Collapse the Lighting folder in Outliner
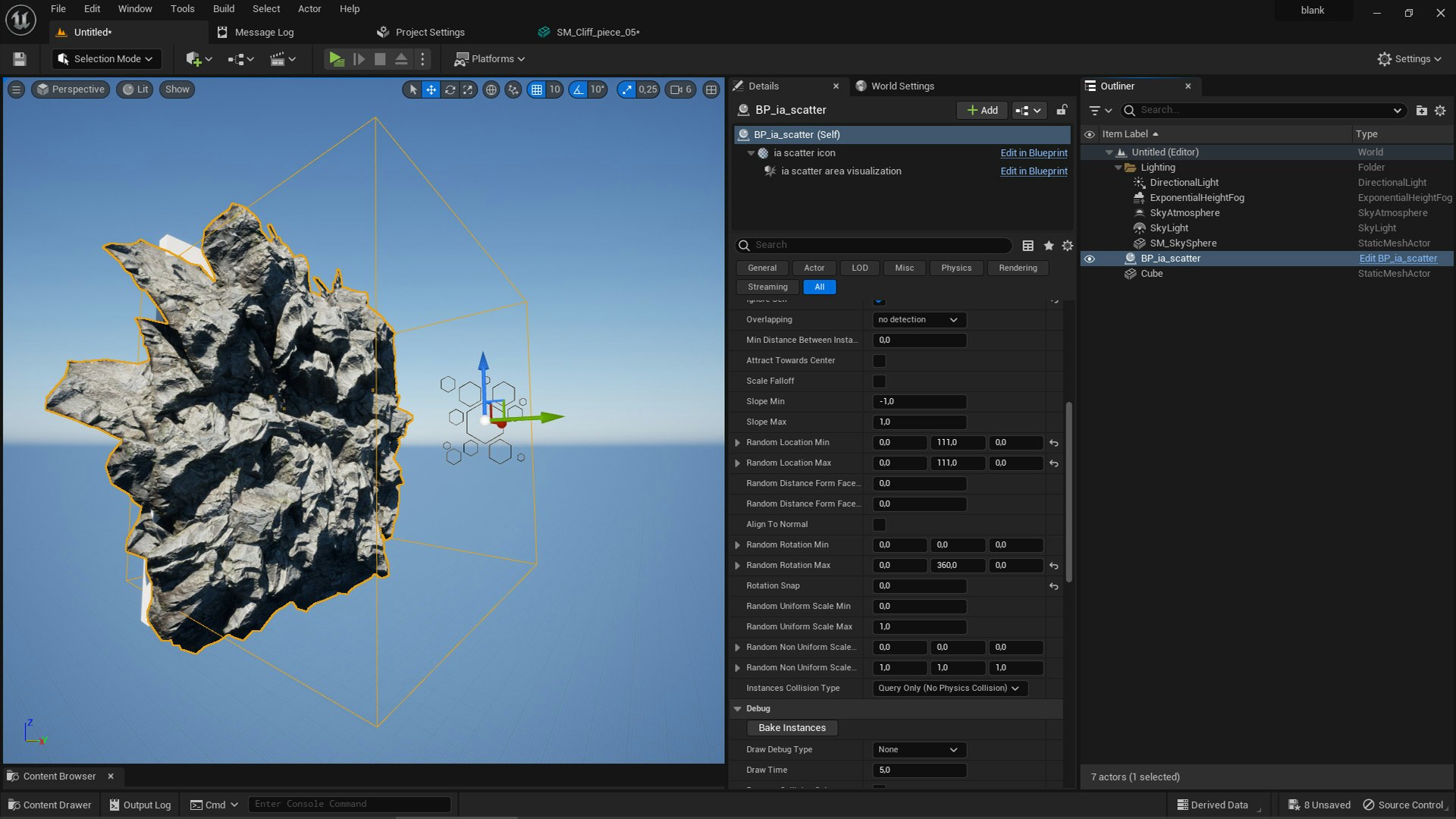Image resolution: width=1456 pixels, height=819 pixels. (x=1118, y=168)
